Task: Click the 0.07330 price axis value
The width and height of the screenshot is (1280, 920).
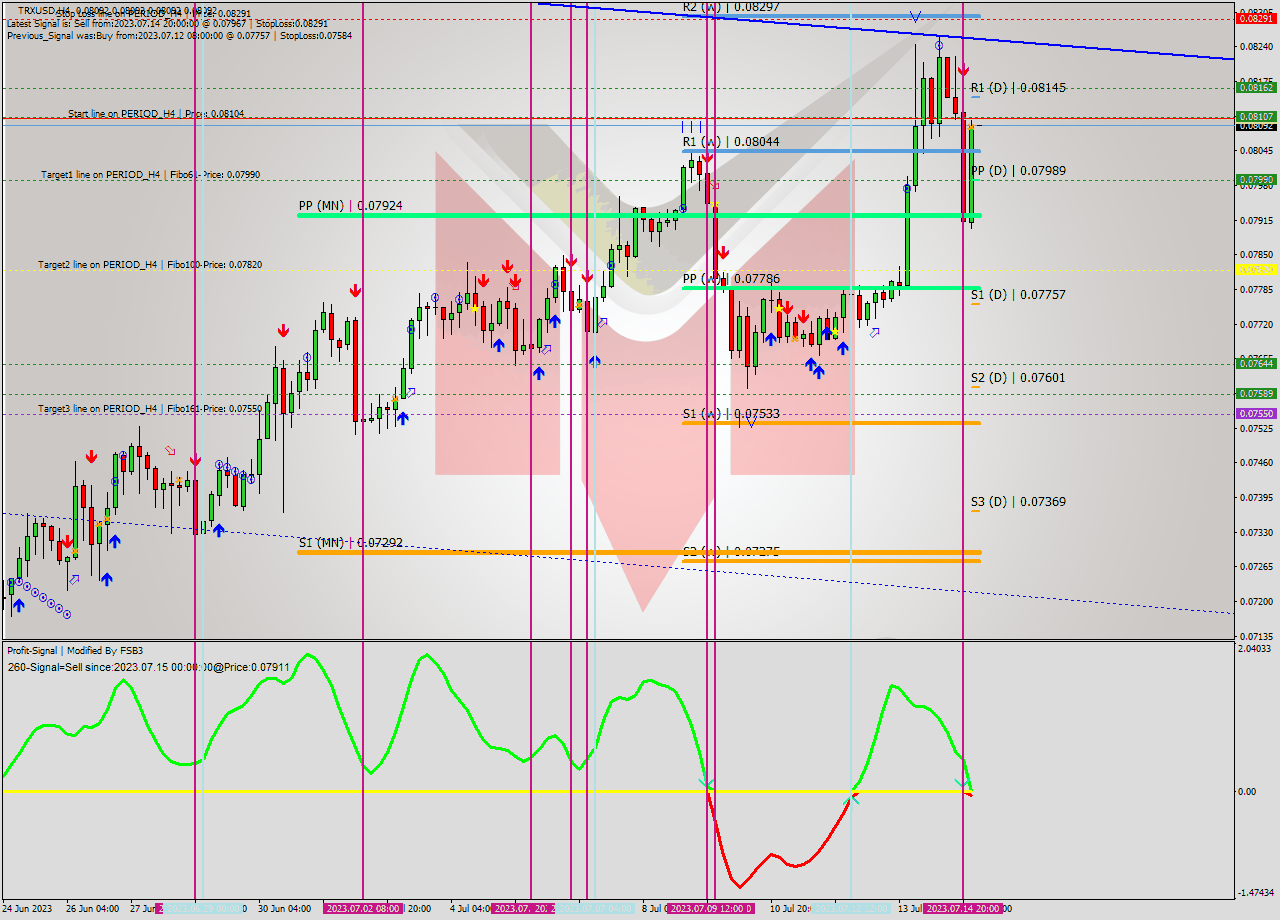Action: 1255,532
